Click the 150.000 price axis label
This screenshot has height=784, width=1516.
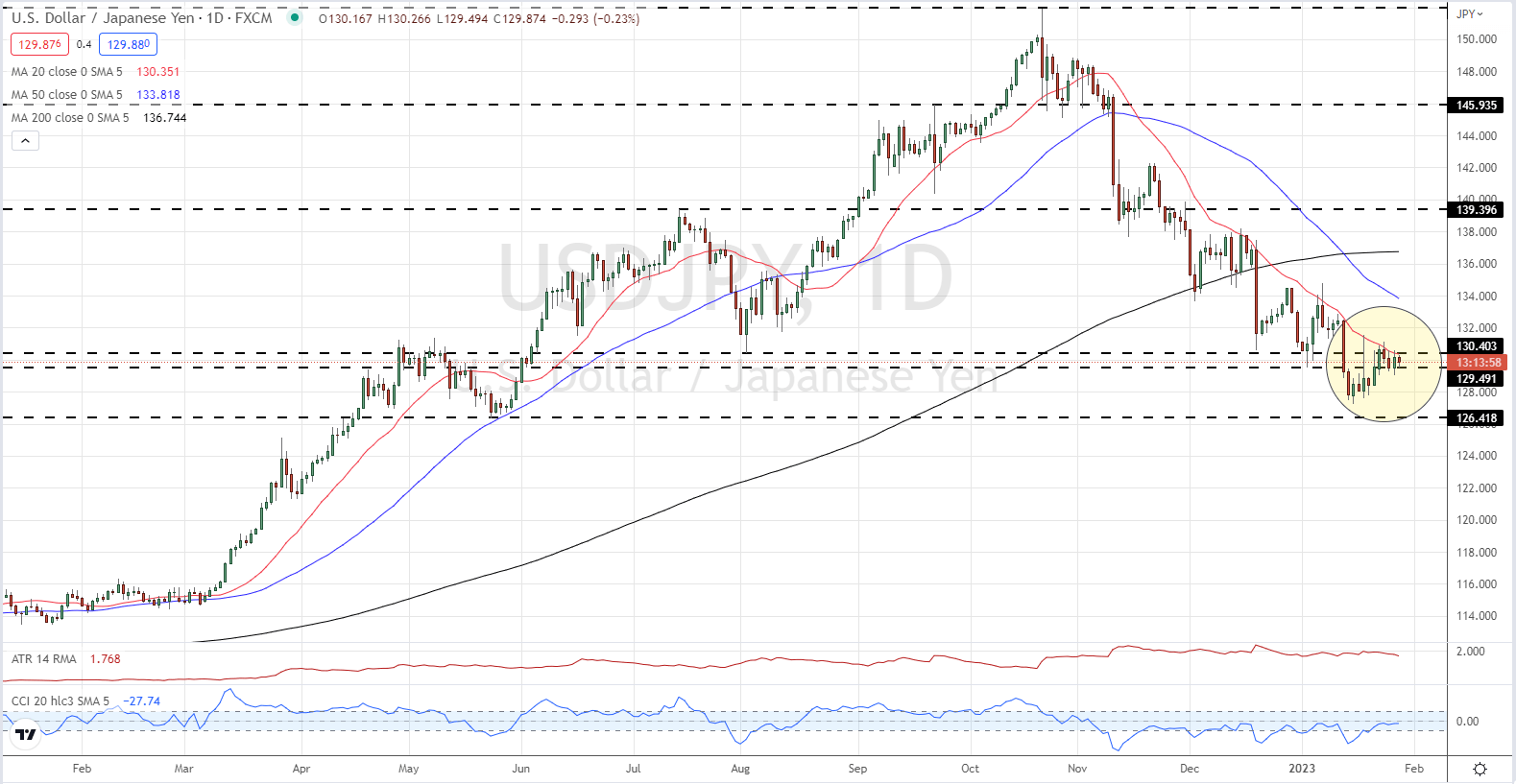pyautogui.click(x=1477, y=39)
